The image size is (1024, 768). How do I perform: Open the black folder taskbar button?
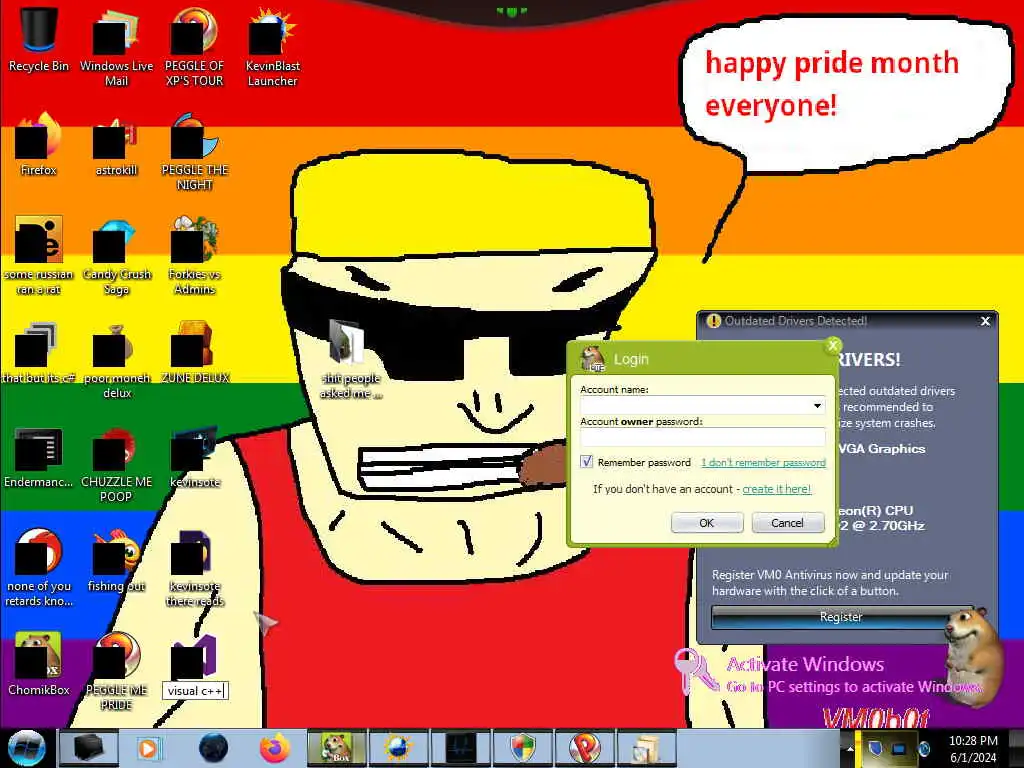tap(88, 748)
